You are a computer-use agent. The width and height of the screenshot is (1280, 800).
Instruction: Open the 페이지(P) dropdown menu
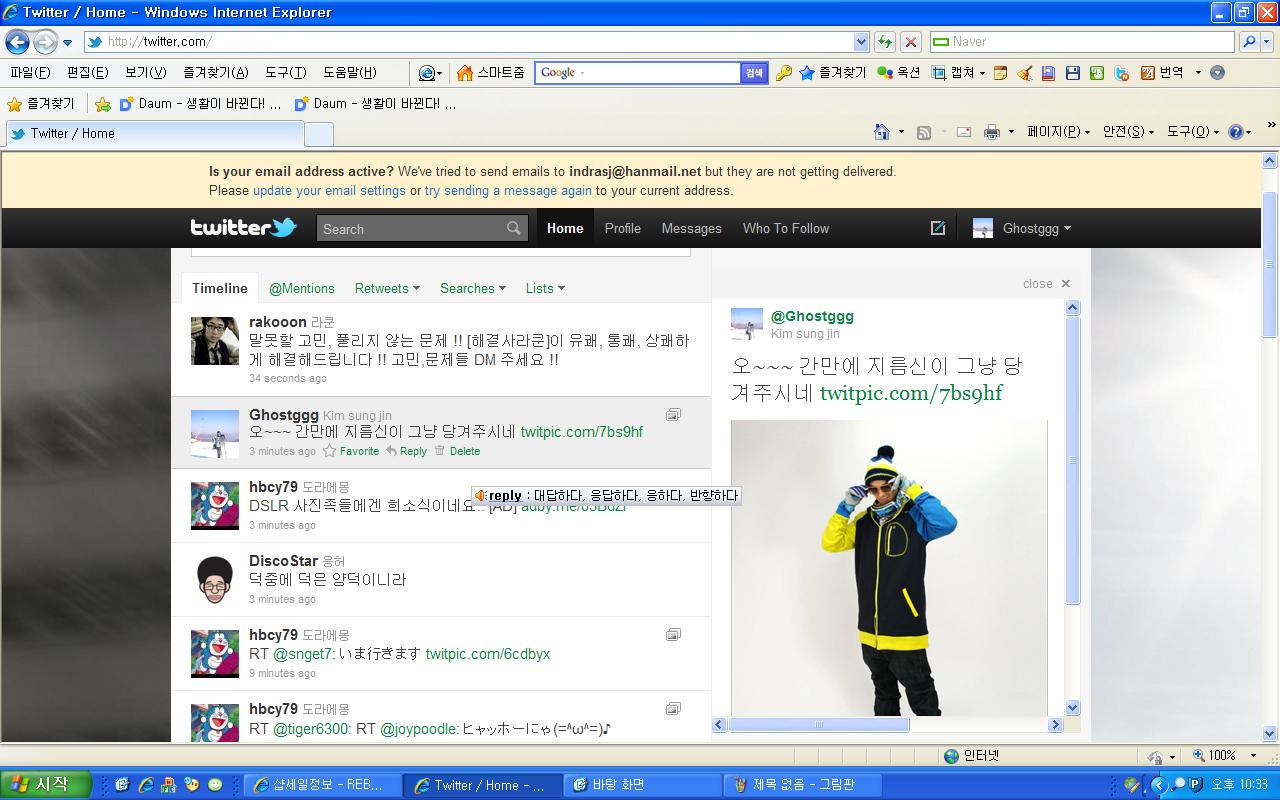(1058, 132)
